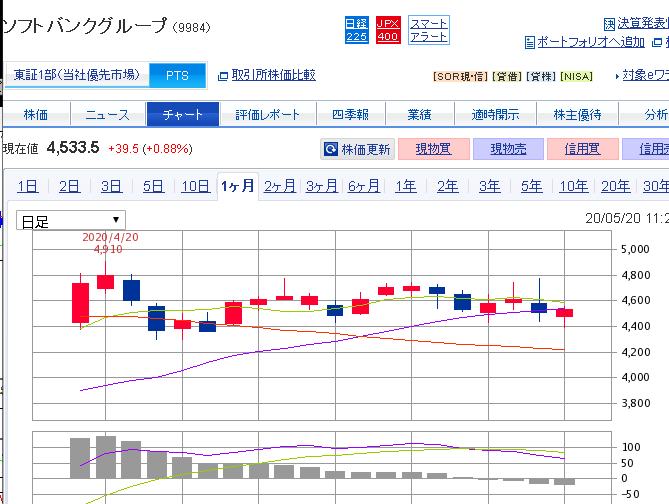Click the 対象eワラント arrow link
The width and height of the screenshot is (669, 504).
click(638, 75)
